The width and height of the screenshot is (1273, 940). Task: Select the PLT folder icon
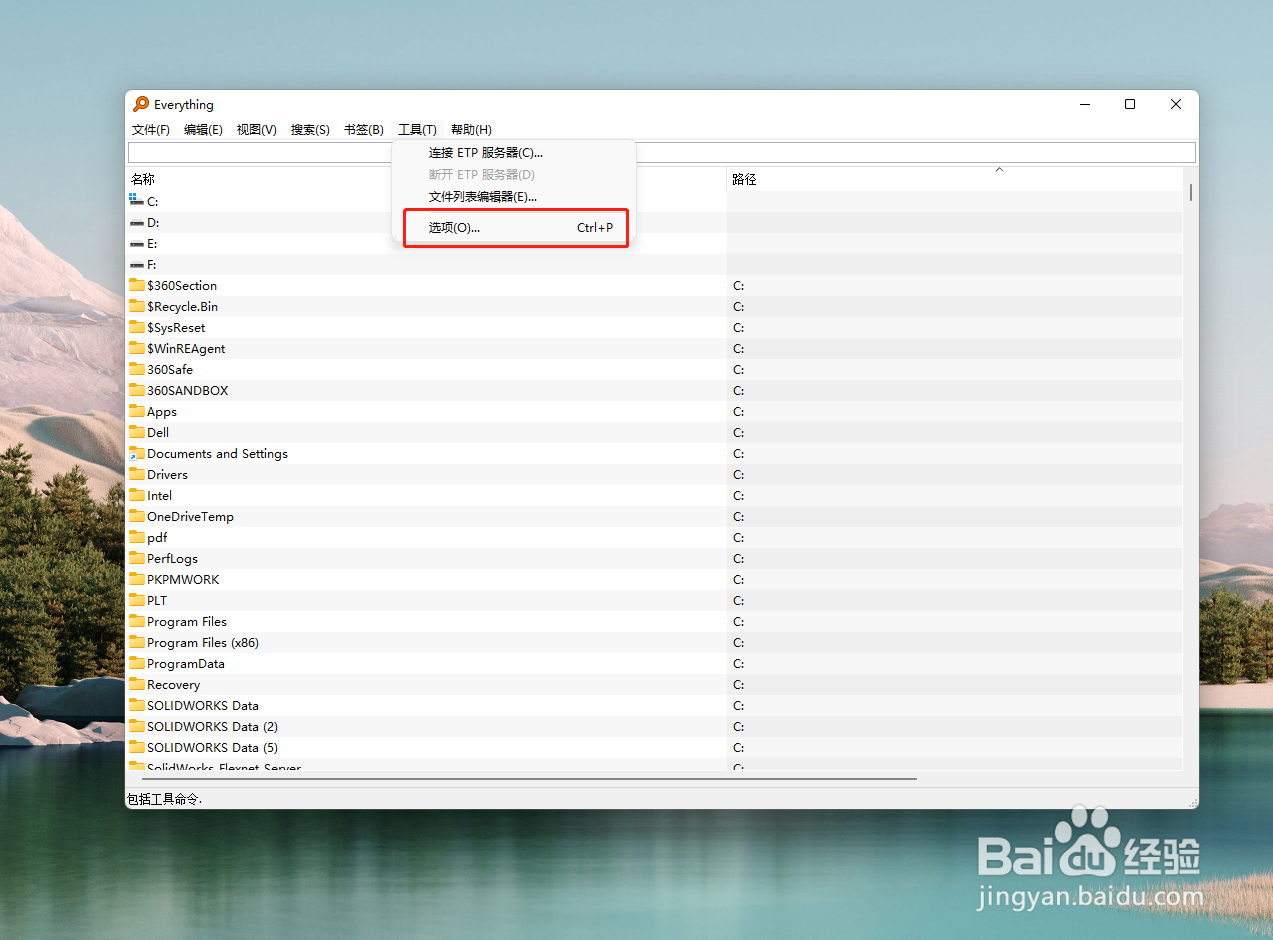137,600
